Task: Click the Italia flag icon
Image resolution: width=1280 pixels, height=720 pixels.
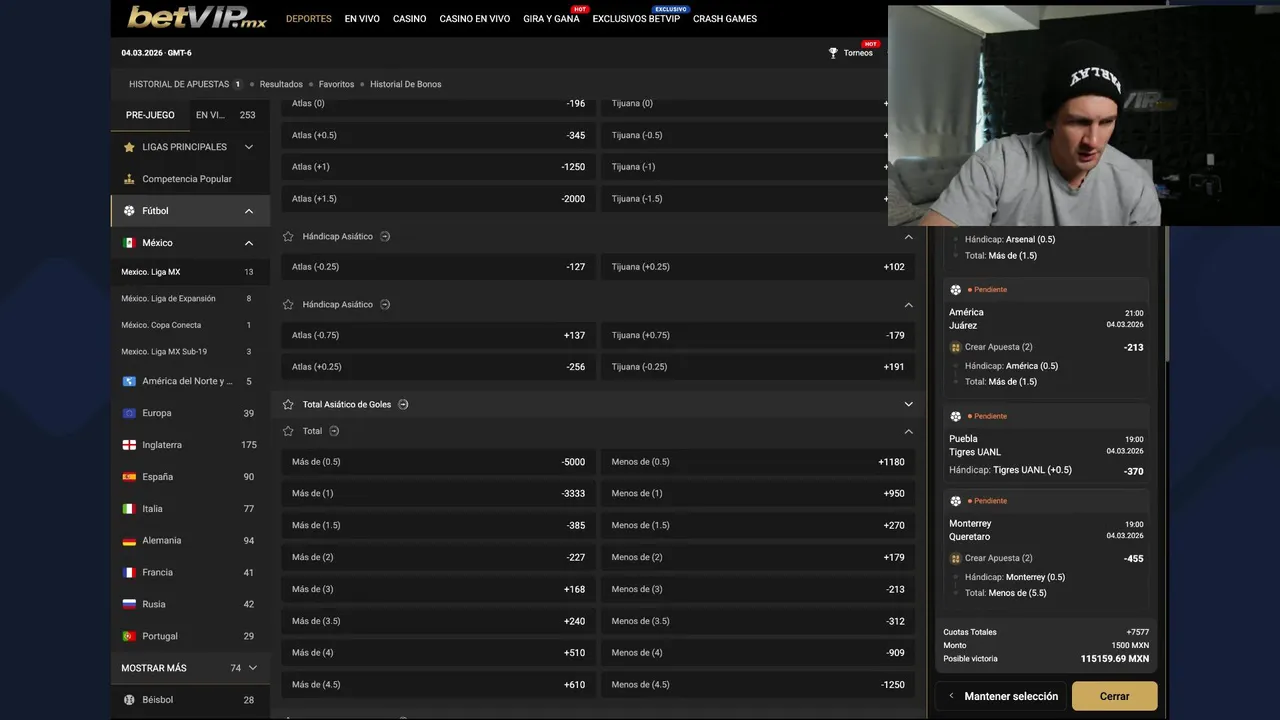Action: point(129,509)
